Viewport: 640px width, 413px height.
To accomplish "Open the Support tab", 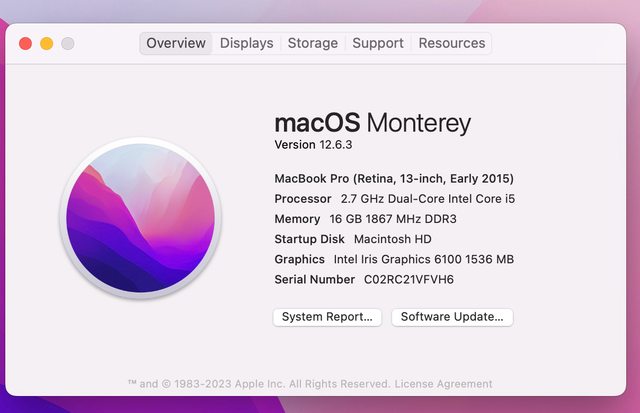I will (x=378, y=43).
